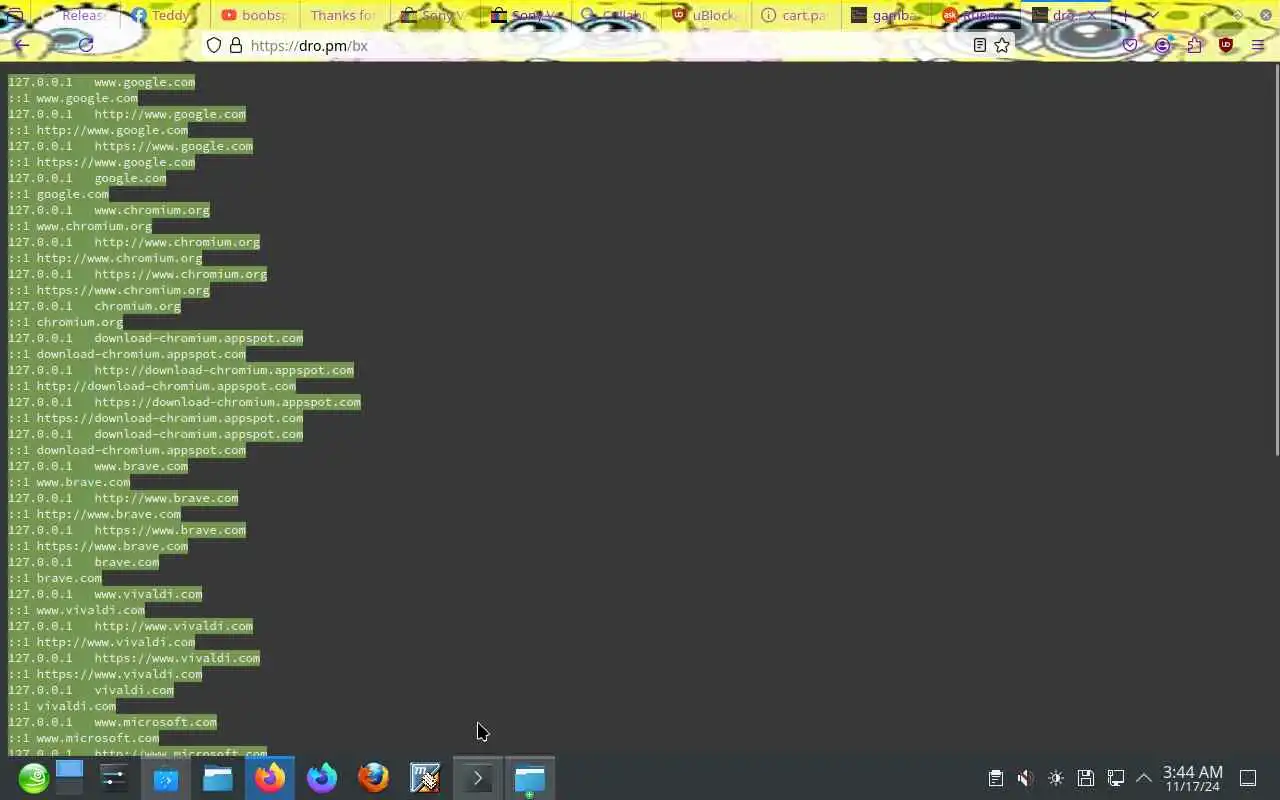Open the network tray icon

tap(1116, 778)
